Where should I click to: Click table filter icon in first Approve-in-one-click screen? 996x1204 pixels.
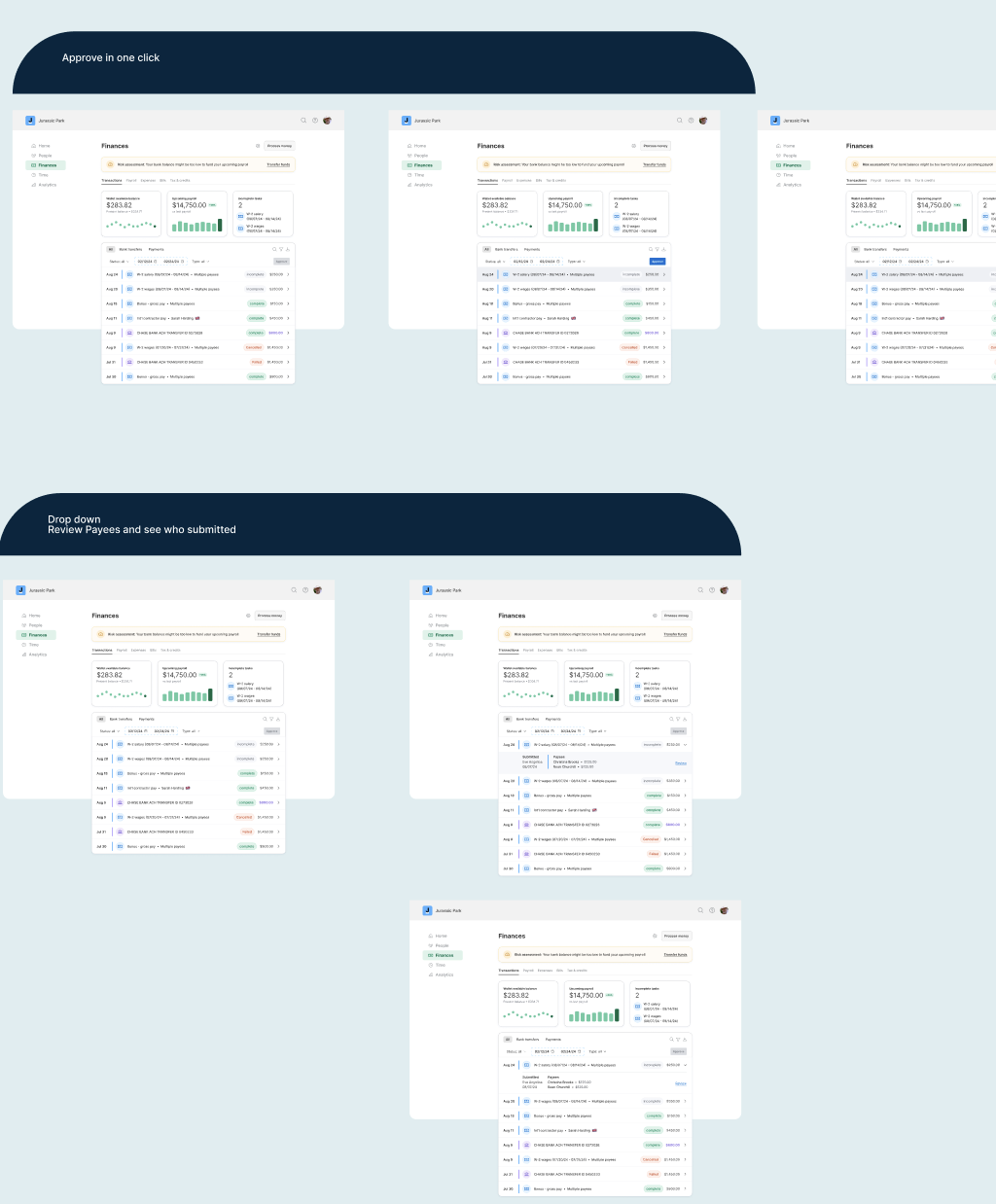(x=281, y=249)
